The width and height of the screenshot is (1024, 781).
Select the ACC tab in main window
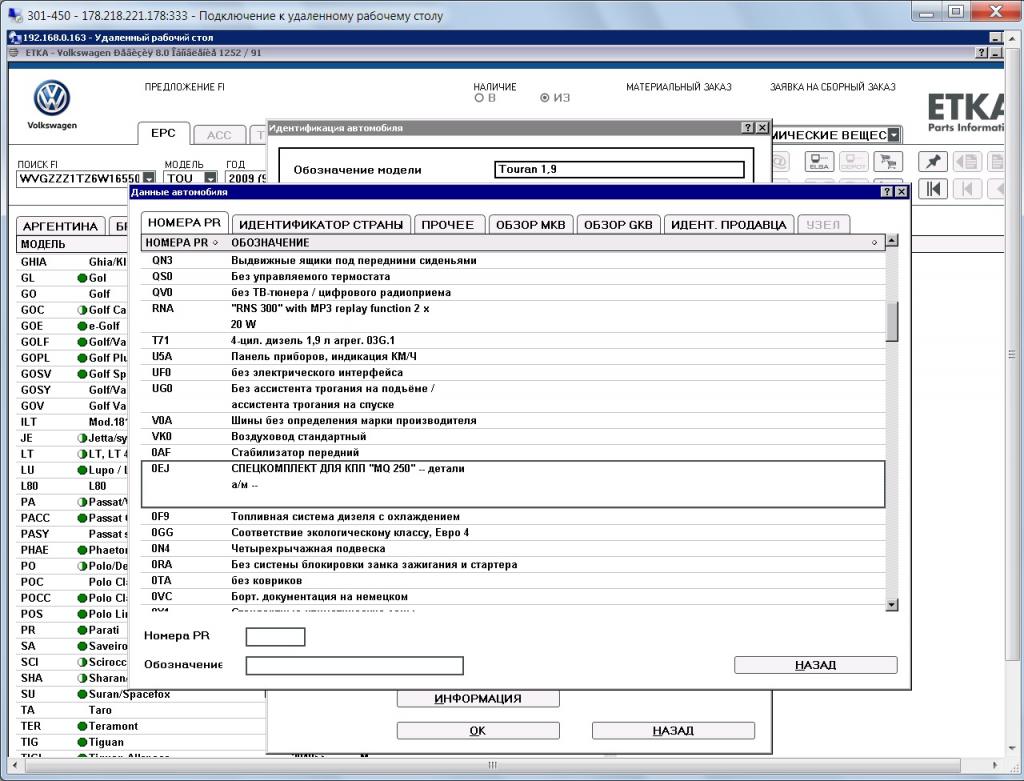(x=219, y=135)
